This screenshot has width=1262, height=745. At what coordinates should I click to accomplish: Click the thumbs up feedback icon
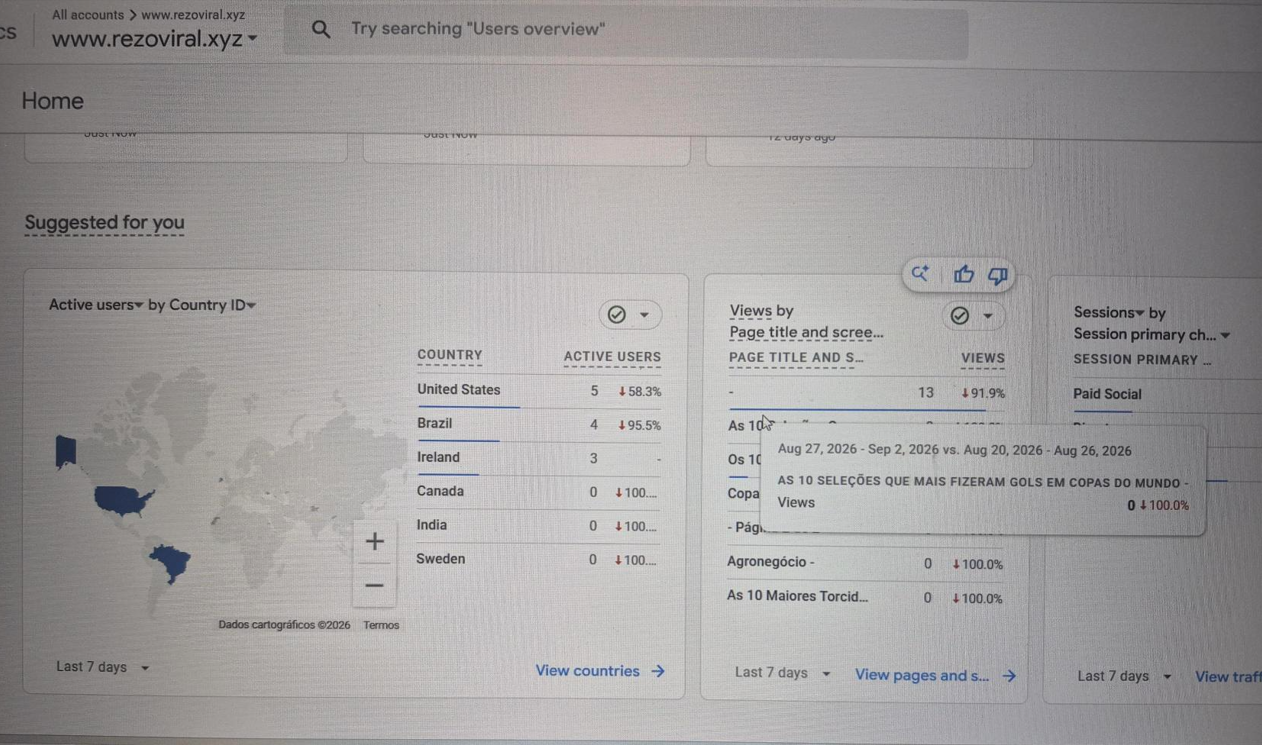pos(963,275)
